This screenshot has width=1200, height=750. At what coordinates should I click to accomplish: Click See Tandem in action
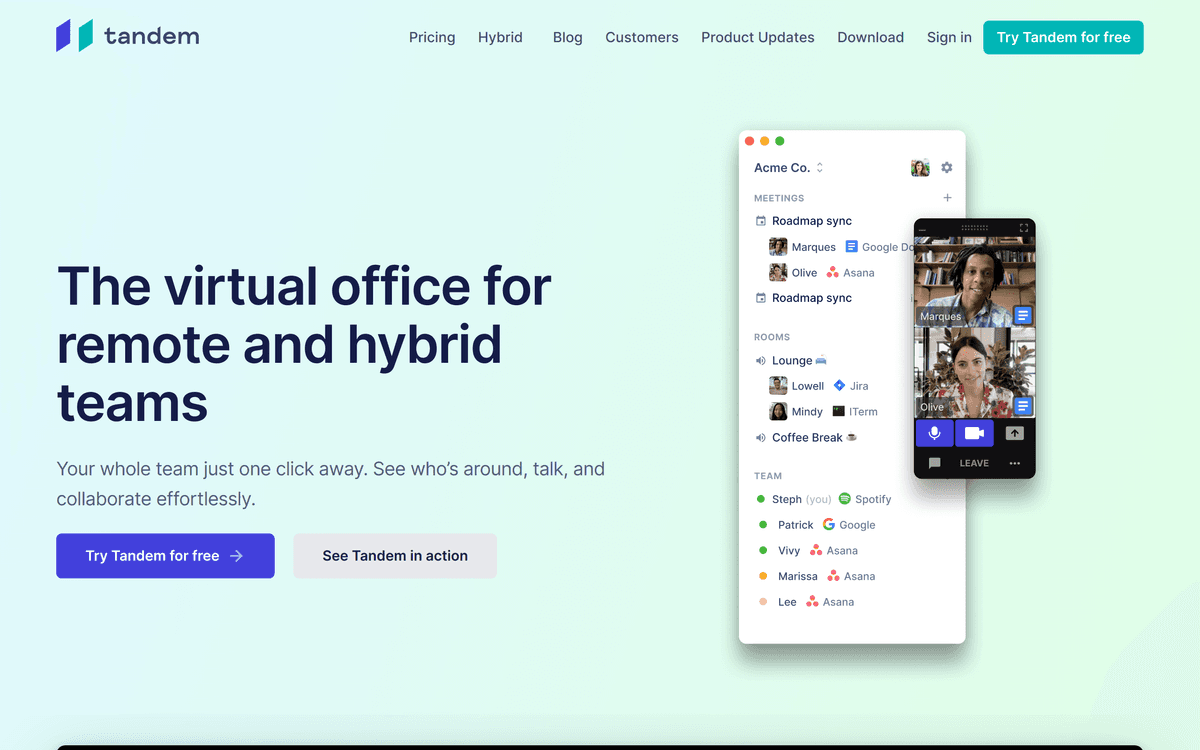tap(395, 556)
